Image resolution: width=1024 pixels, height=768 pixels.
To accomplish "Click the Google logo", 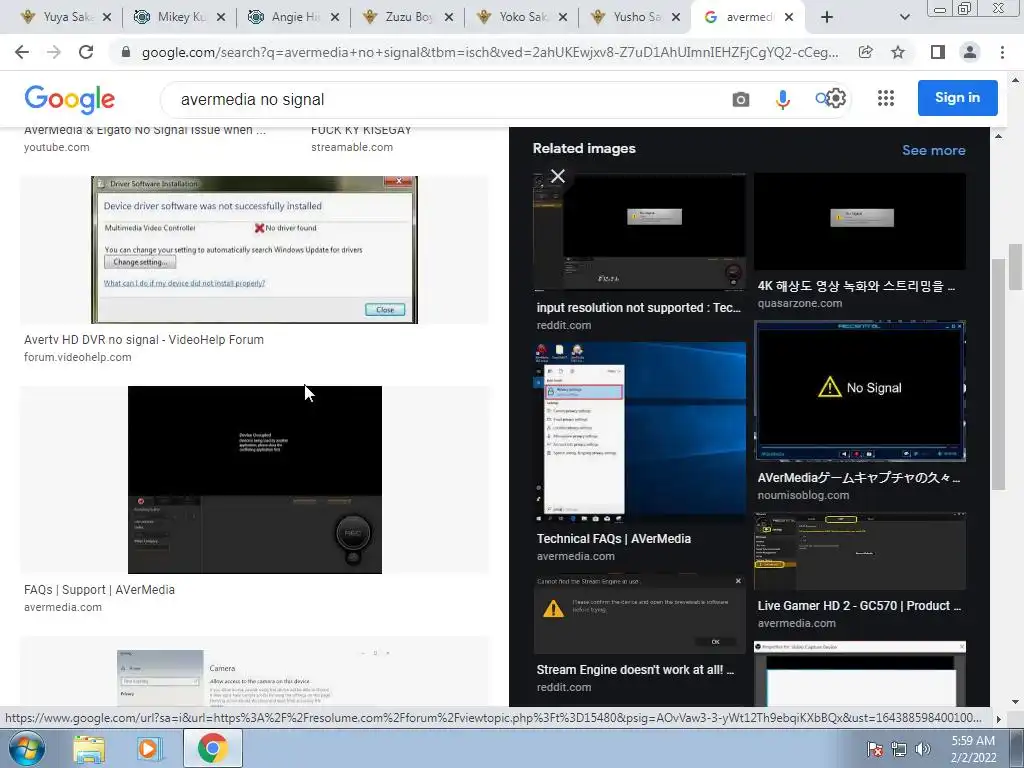I will [x=69, y=99].
